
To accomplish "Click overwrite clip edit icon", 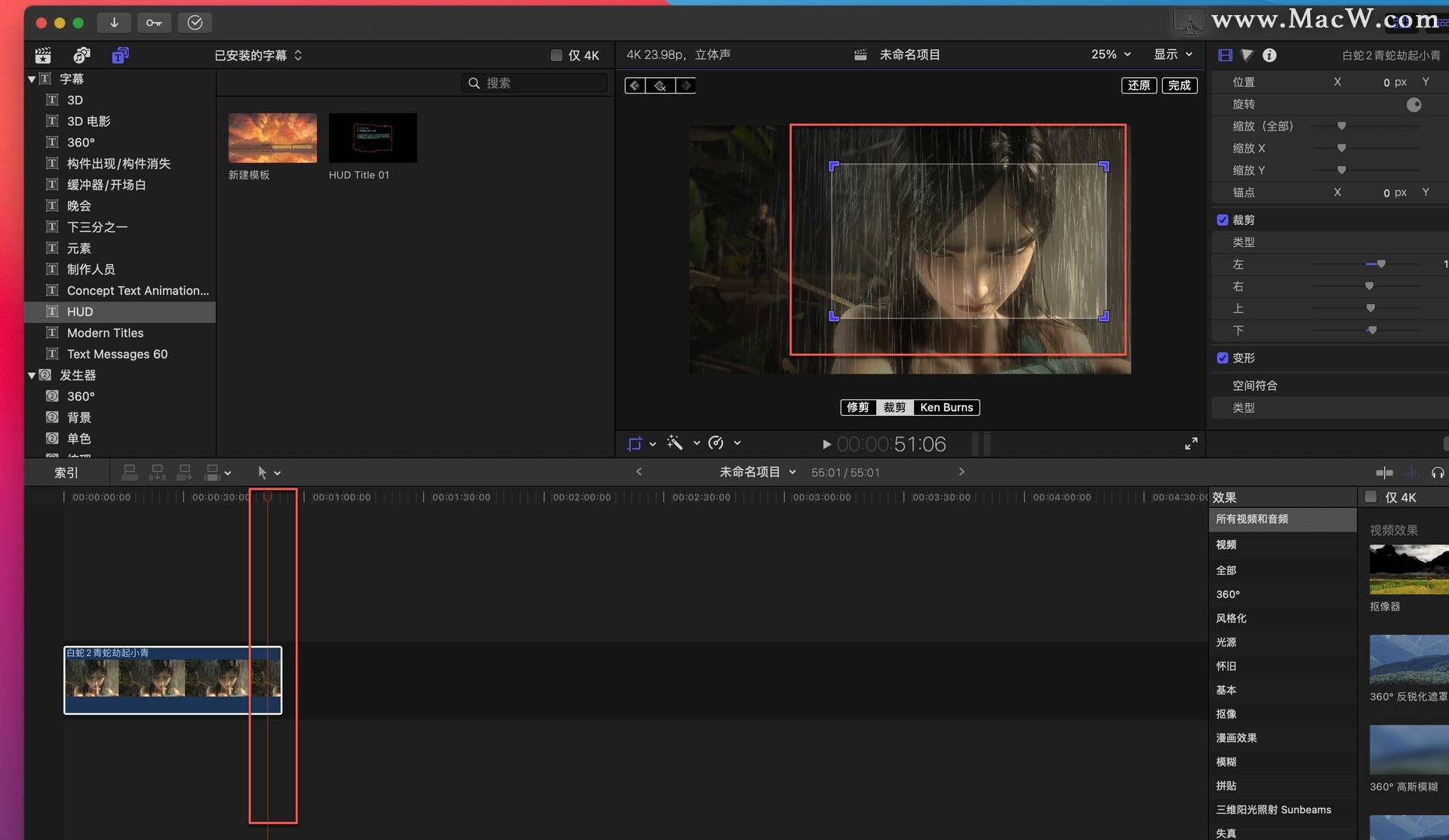I will (x=212, y=472).
